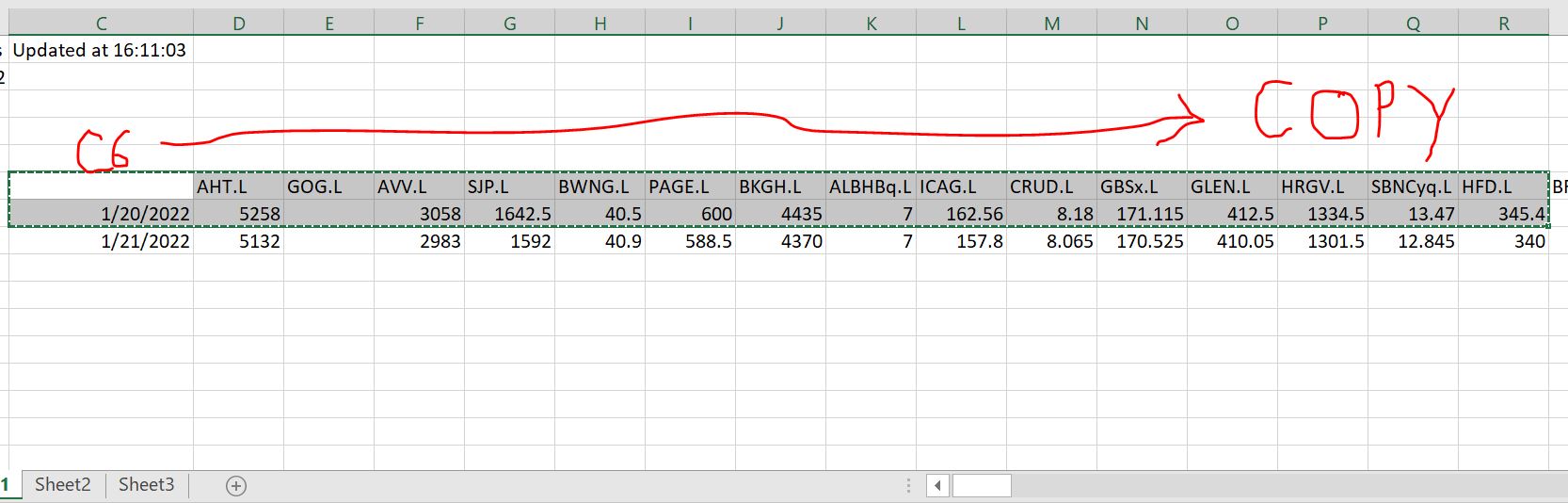Select column L header
Image resolution: width=1568 pixels, height=503 pixels.
(x=961, y=24)
